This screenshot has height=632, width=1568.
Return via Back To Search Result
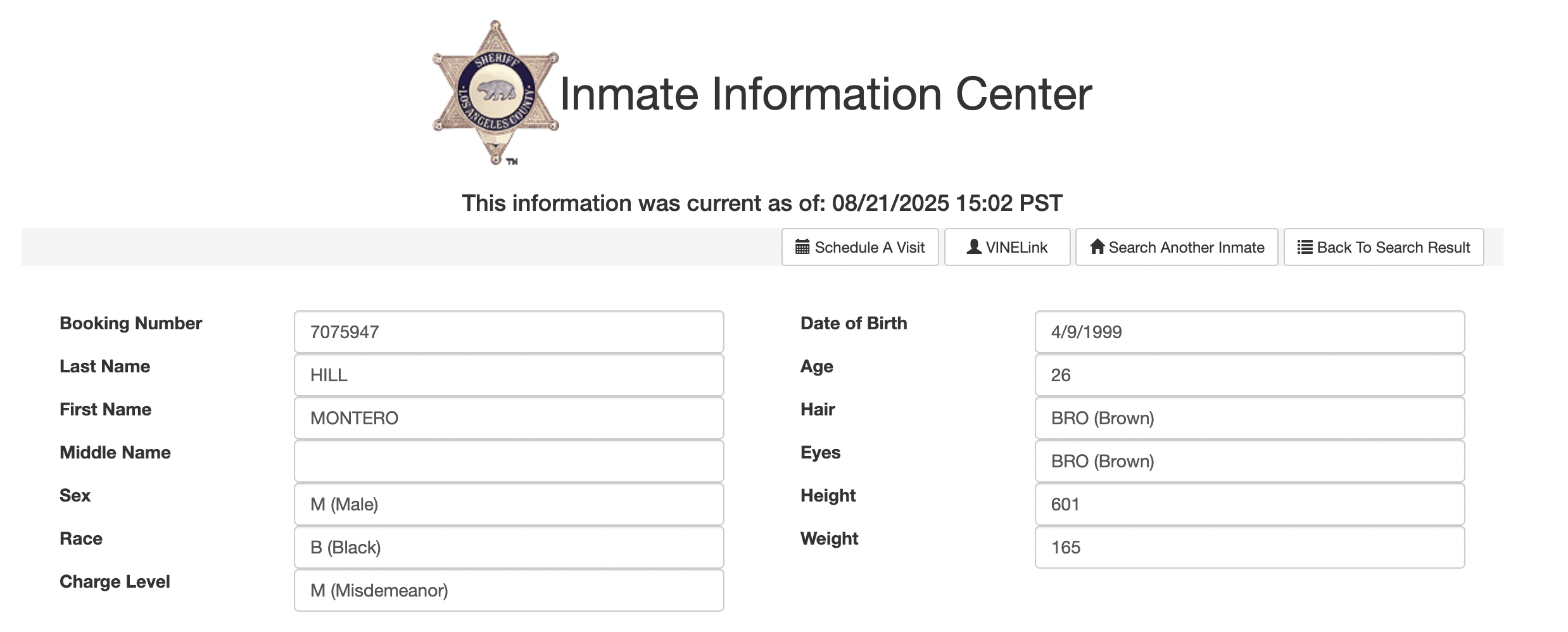click(x=1384, y=247)
